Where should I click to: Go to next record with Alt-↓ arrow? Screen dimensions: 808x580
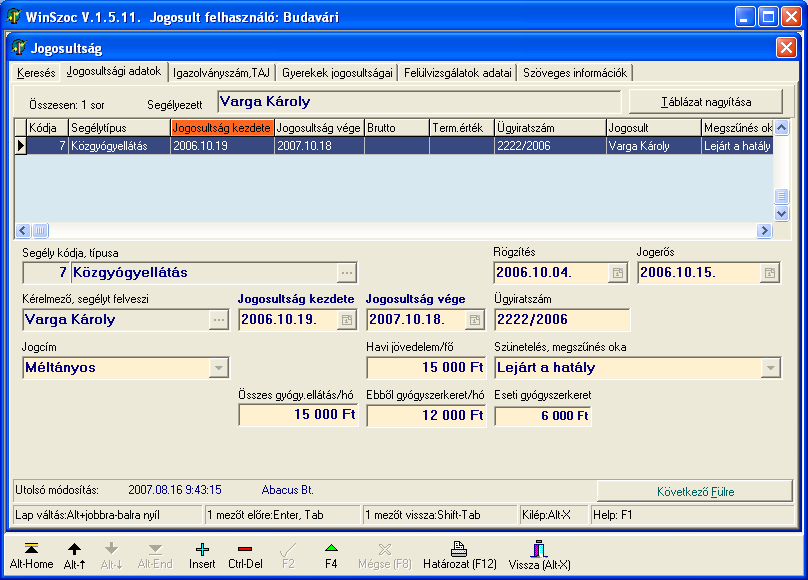coord(111,550)
